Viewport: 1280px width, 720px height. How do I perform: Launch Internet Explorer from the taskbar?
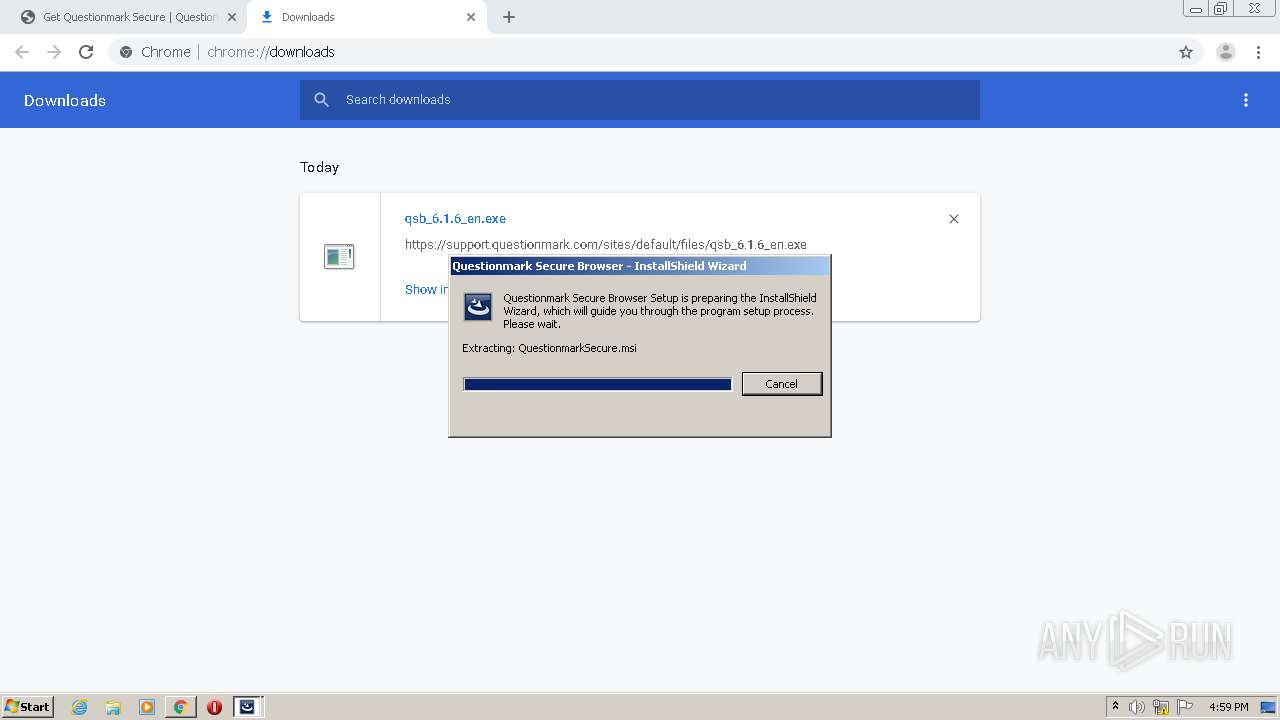click(79, 707)
